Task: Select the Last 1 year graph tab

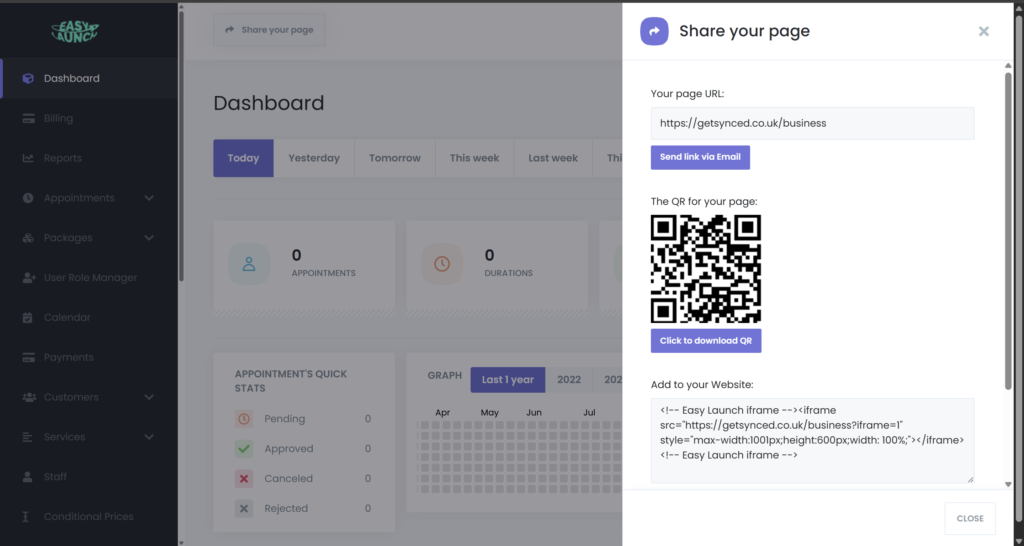Action: tap(508, 379)
